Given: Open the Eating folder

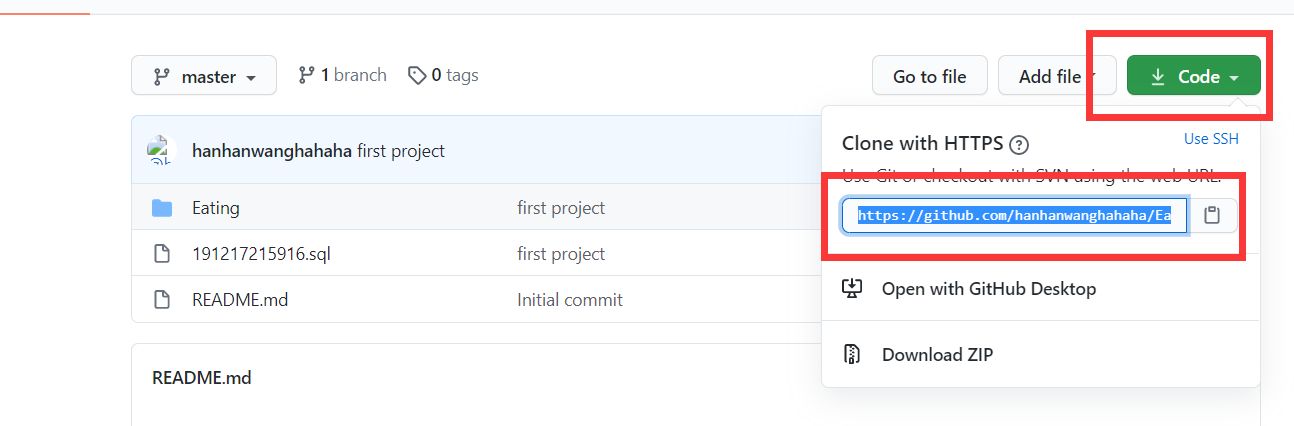Looking at the screenshot, I should tap(216, 208).
